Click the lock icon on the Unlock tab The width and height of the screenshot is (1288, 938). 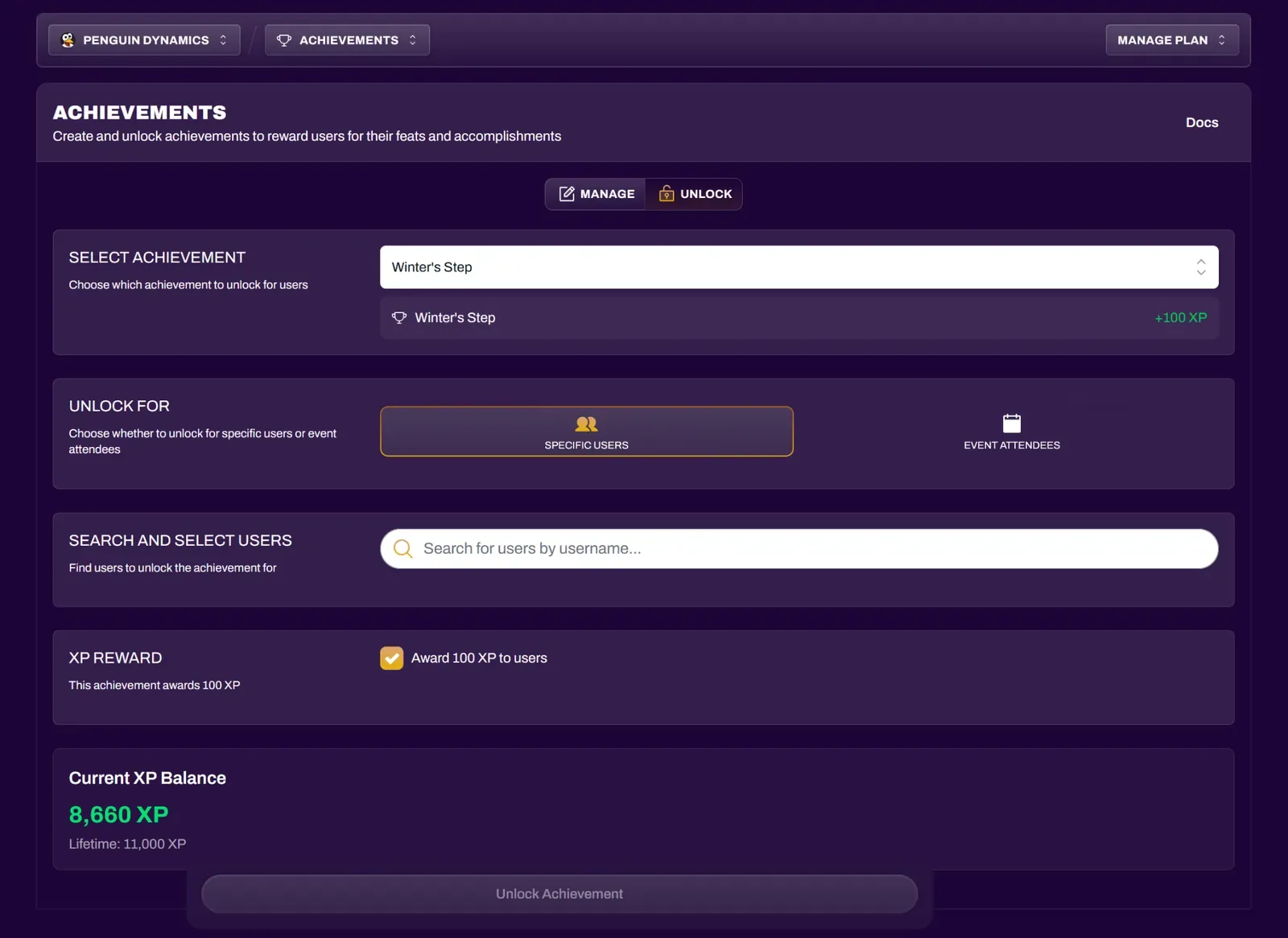666,193
